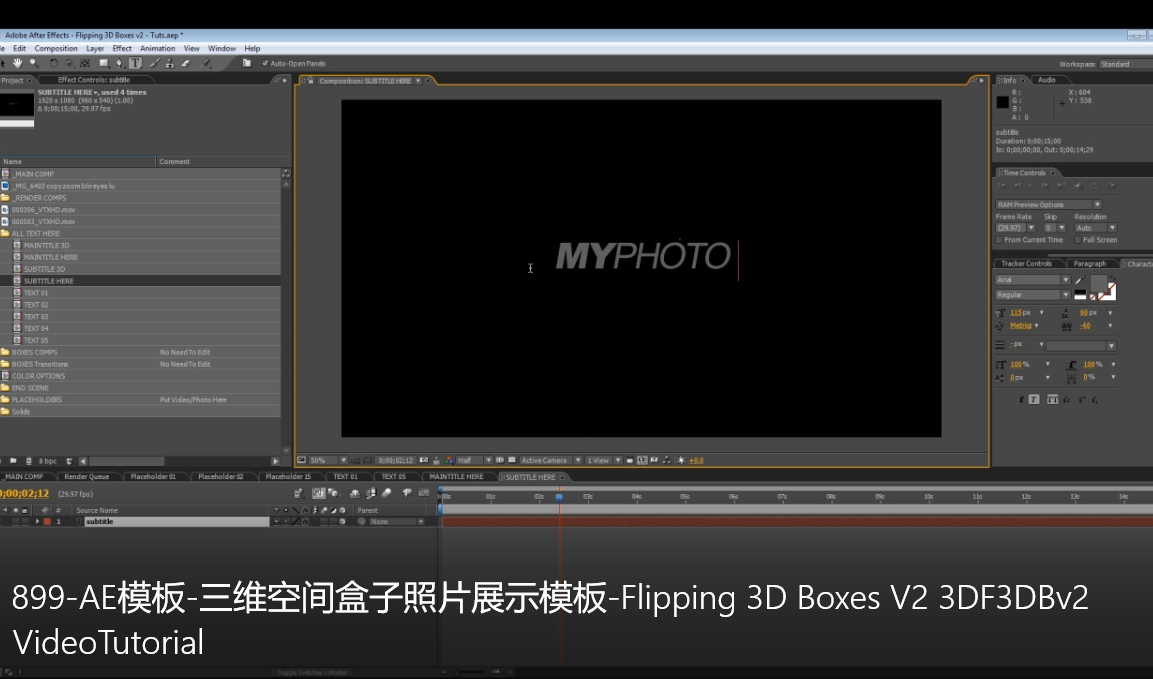Select the Hand tool
The image size is (1153, 679).
[18, 63]
